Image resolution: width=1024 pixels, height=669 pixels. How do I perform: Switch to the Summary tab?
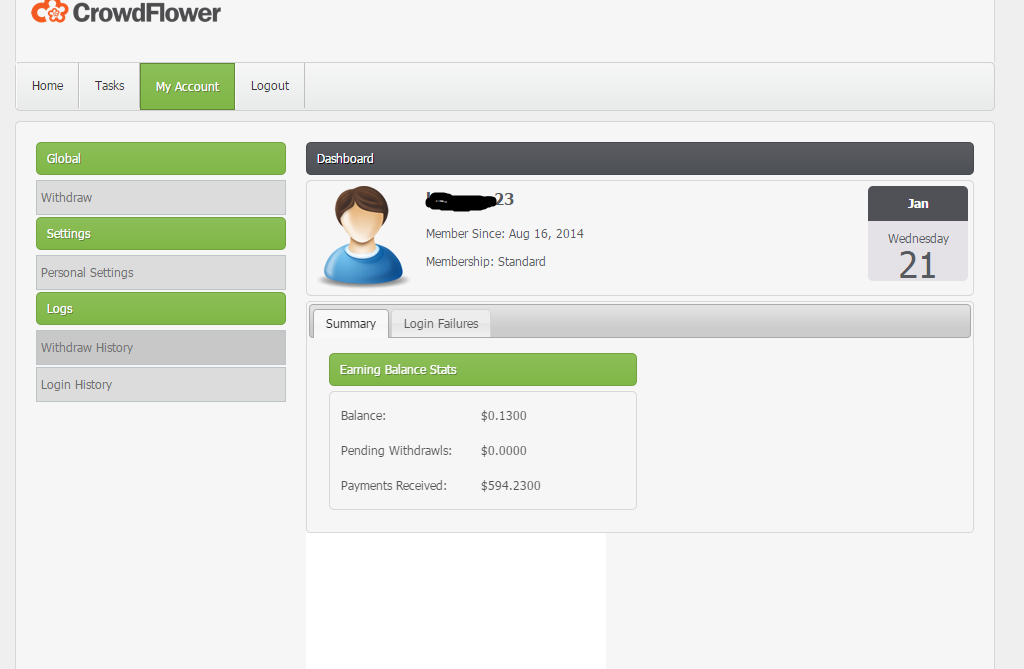(x=351, y=323)
